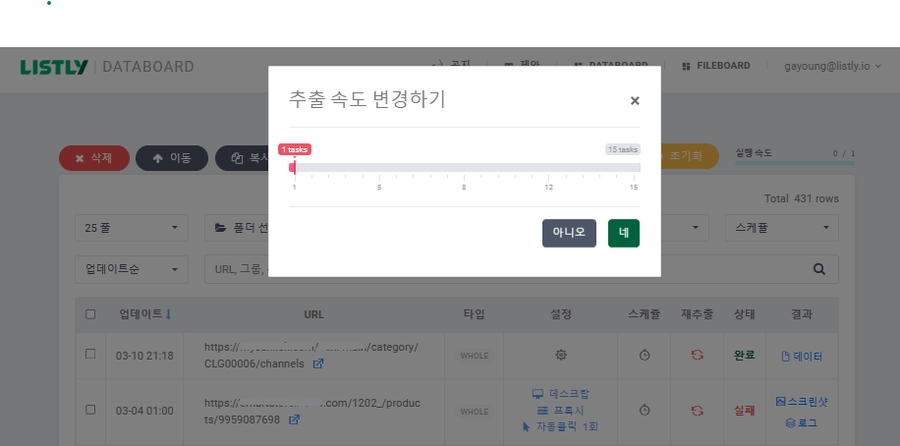Click the 프록시 setting in second row
This screenshot has height=446, width=900.
point(561,410)
